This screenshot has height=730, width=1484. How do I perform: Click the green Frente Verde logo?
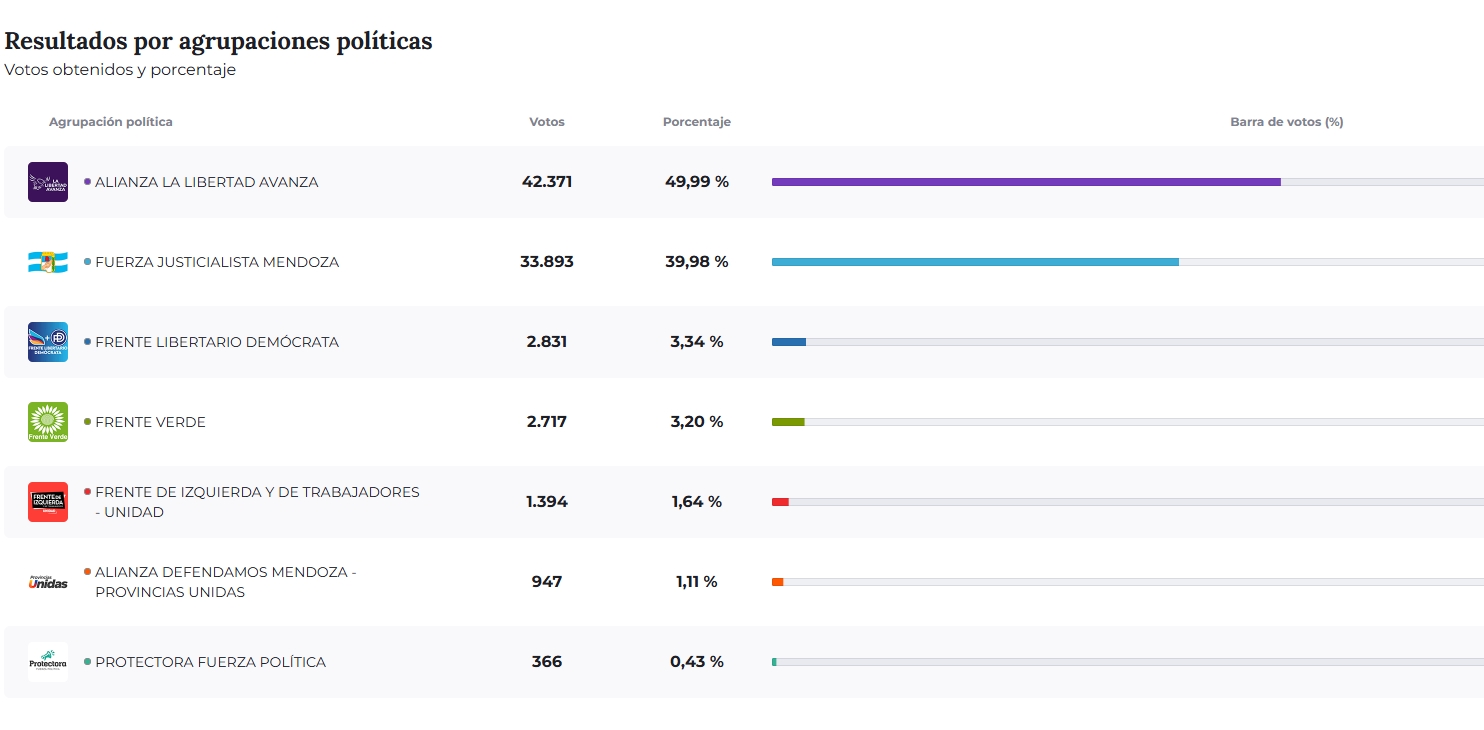point(48,422)
